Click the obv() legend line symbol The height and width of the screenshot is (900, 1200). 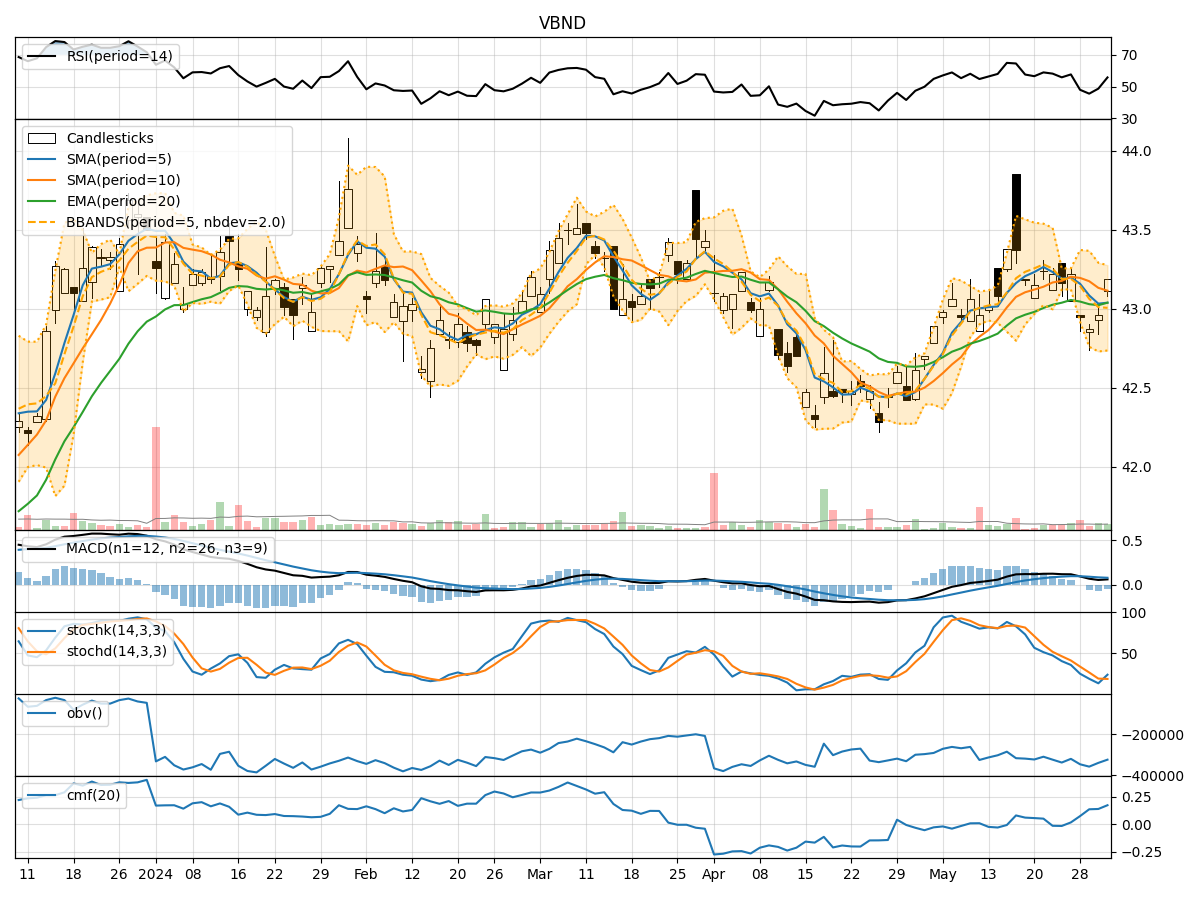[44, 713]
